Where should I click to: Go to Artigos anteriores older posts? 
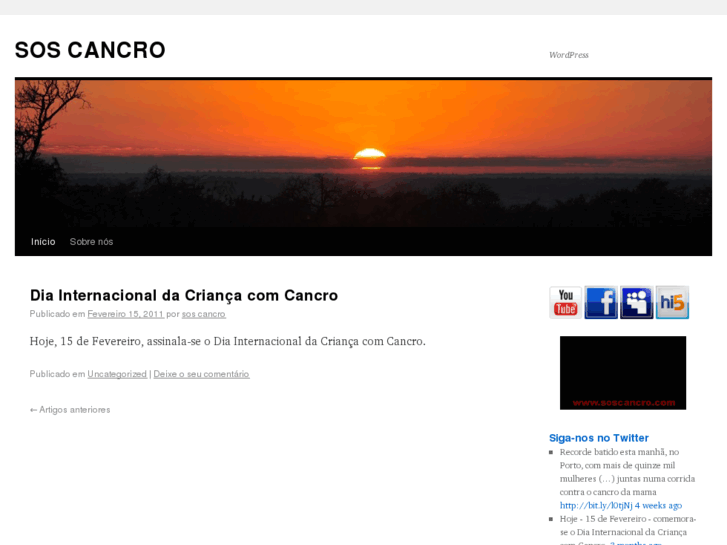pyautogui.click(x=70, y=410)
